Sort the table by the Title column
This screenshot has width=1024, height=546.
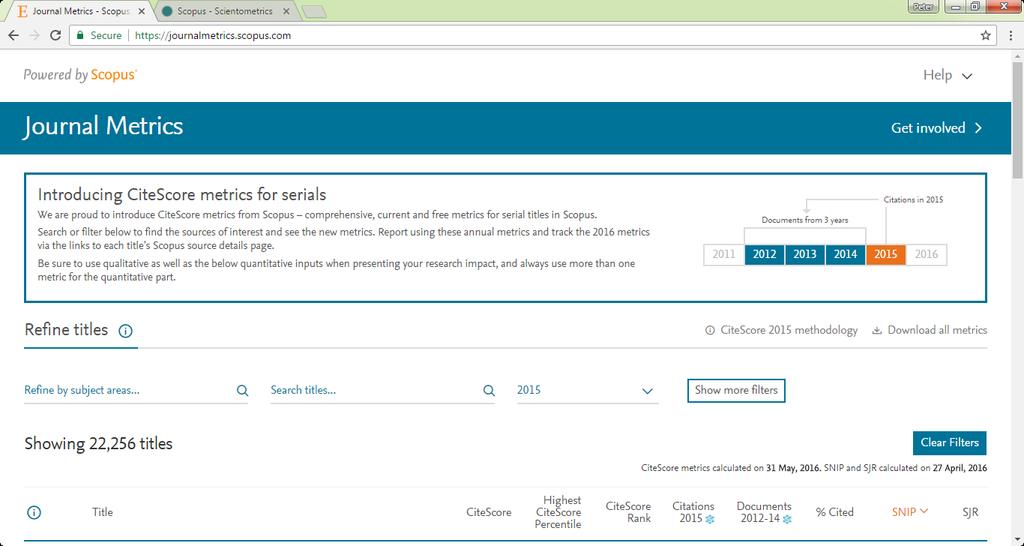(103, 512)
